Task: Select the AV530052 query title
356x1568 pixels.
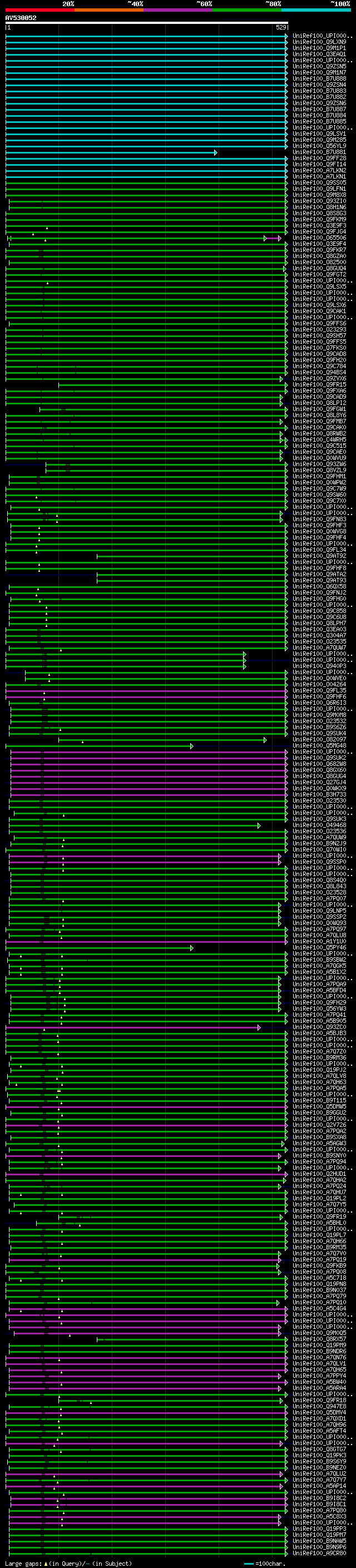Action: tap(21, 18)
